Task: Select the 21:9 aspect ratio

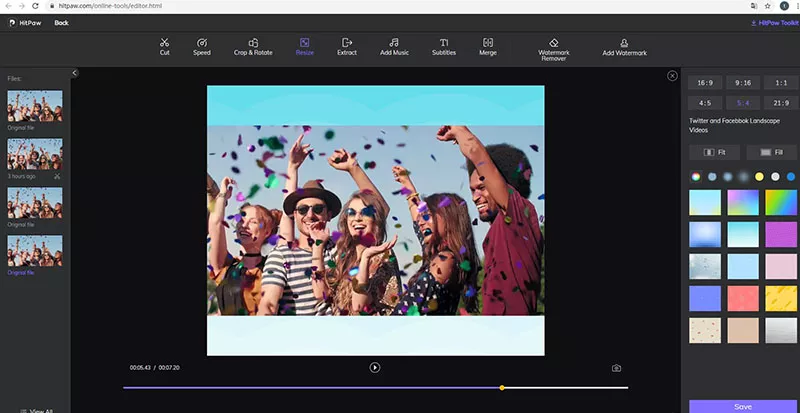Action: 781,103
